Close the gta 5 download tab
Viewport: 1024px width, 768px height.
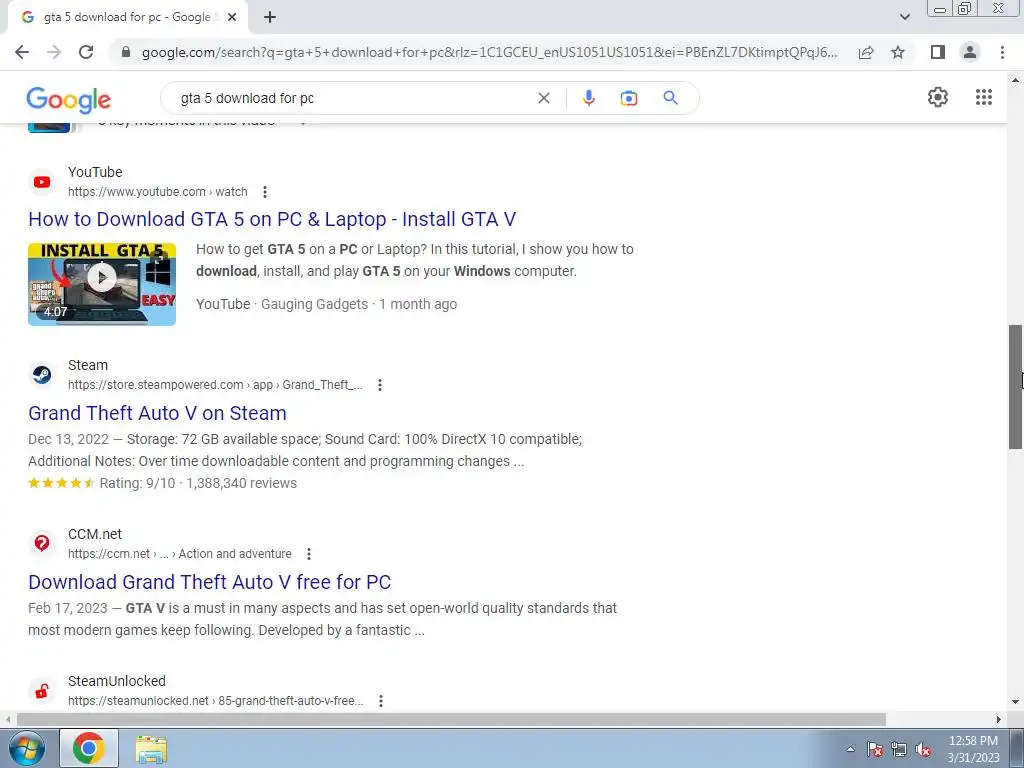point(232,17)
